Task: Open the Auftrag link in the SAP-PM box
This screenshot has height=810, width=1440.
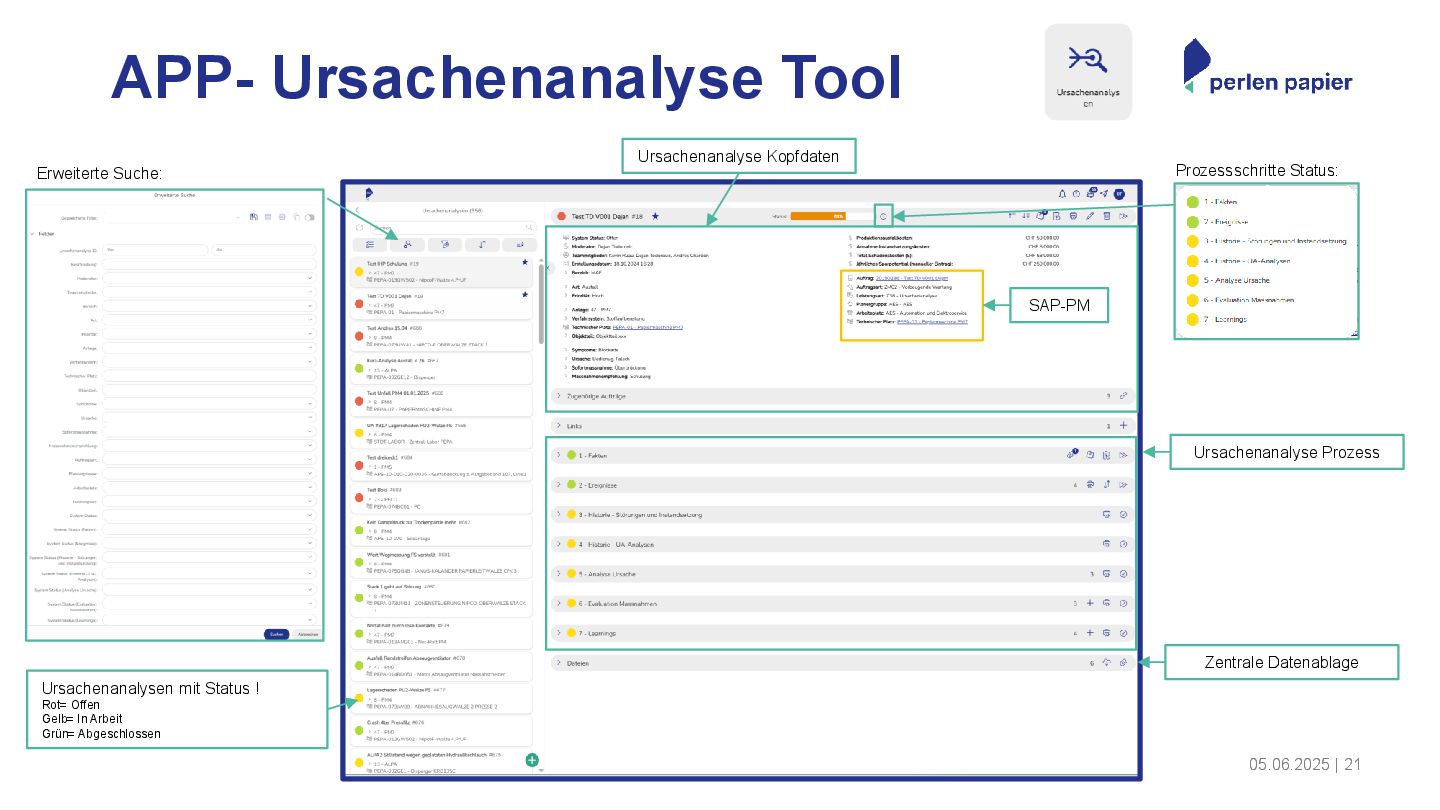Action: coord(912,277)
